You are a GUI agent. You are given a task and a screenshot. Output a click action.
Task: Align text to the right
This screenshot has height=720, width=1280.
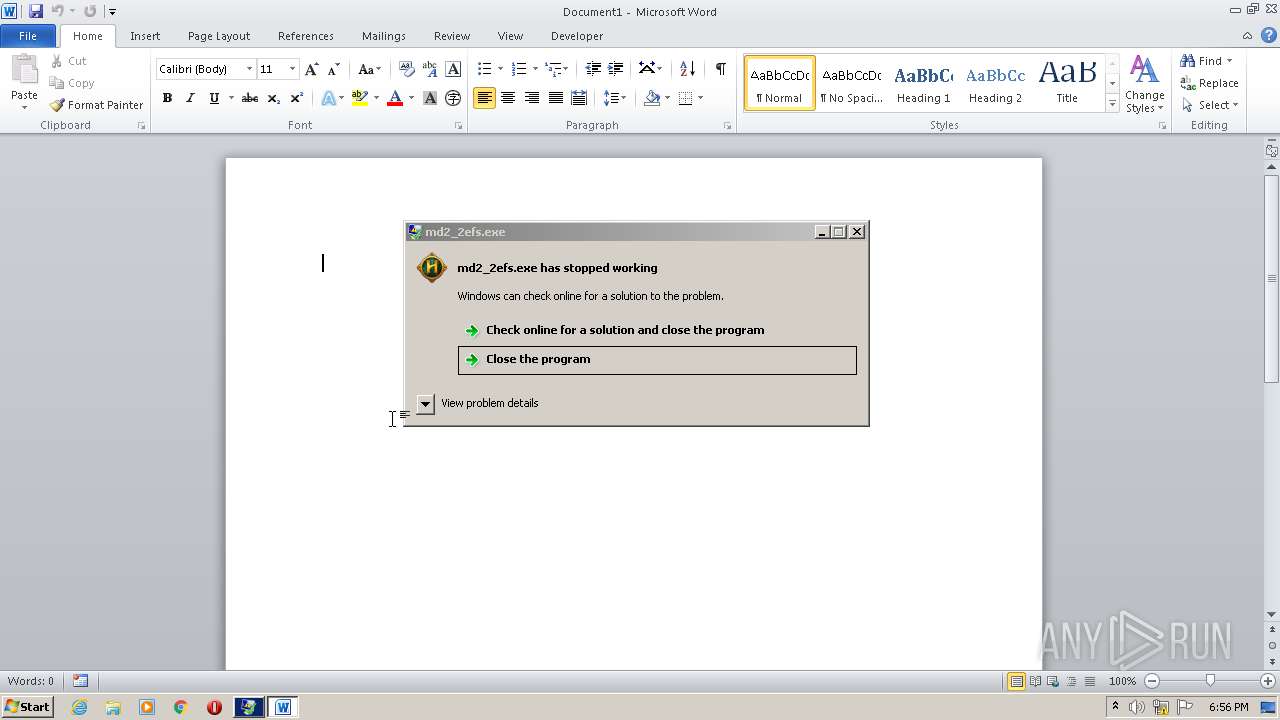point(531,98)
